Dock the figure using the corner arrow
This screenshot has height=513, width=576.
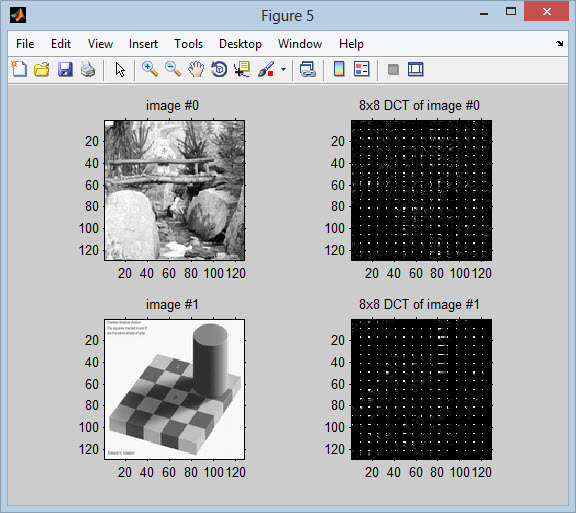[559, 44]
